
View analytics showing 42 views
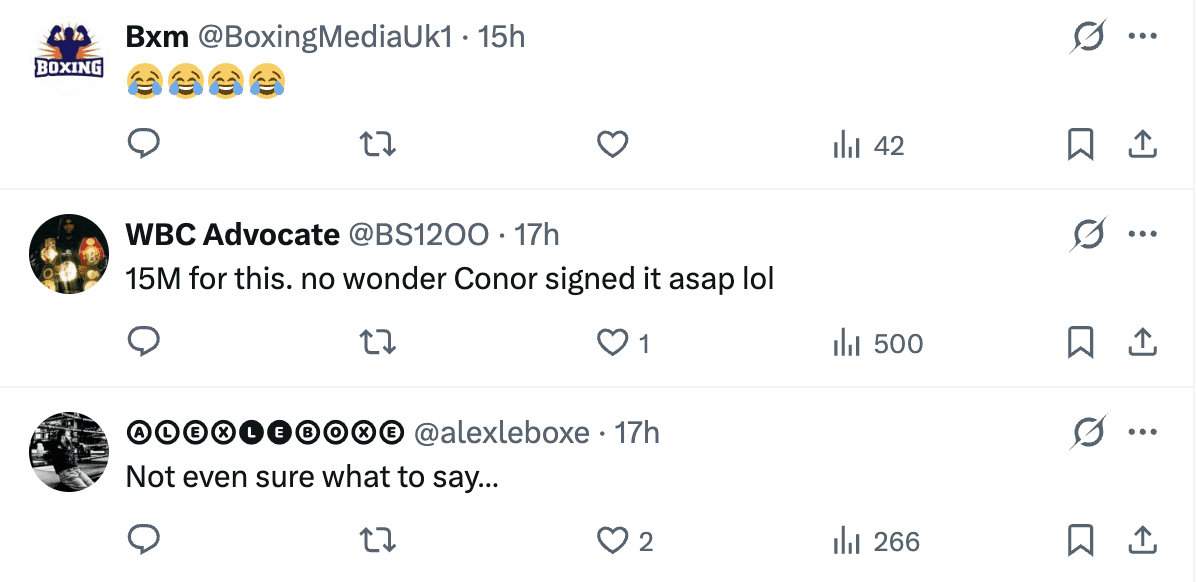[868, 146]
